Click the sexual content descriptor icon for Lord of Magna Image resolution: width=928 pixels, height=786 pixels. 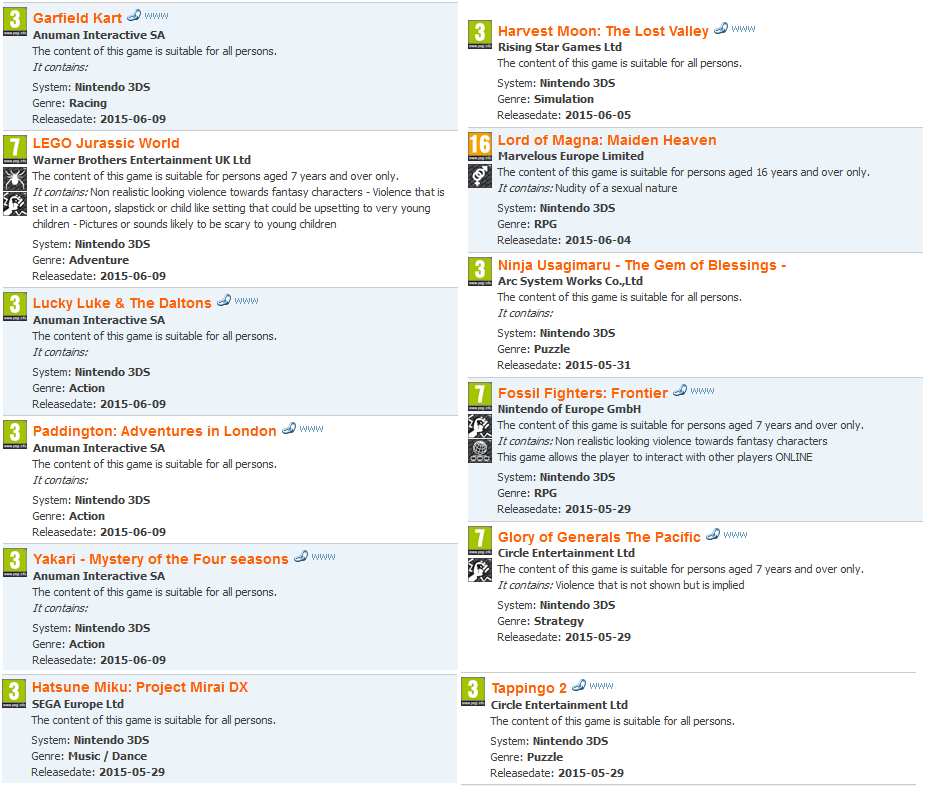[480, 176]
